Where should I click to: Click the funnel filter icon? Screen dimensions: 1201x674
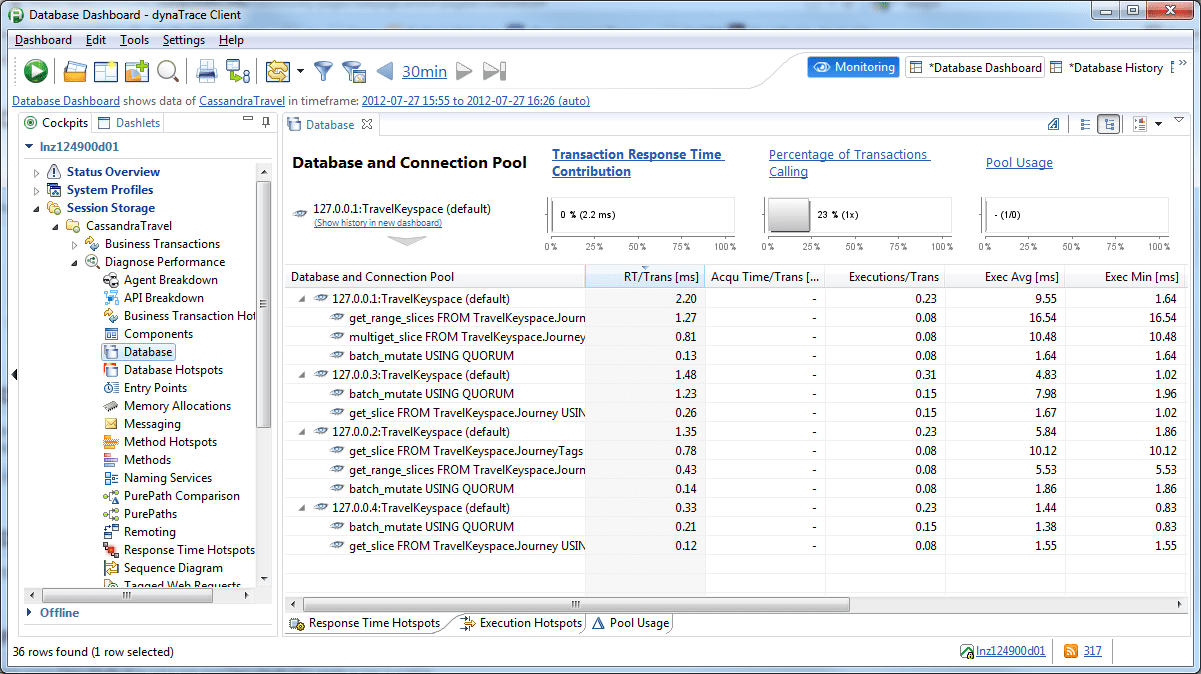[x=323, y=71]
